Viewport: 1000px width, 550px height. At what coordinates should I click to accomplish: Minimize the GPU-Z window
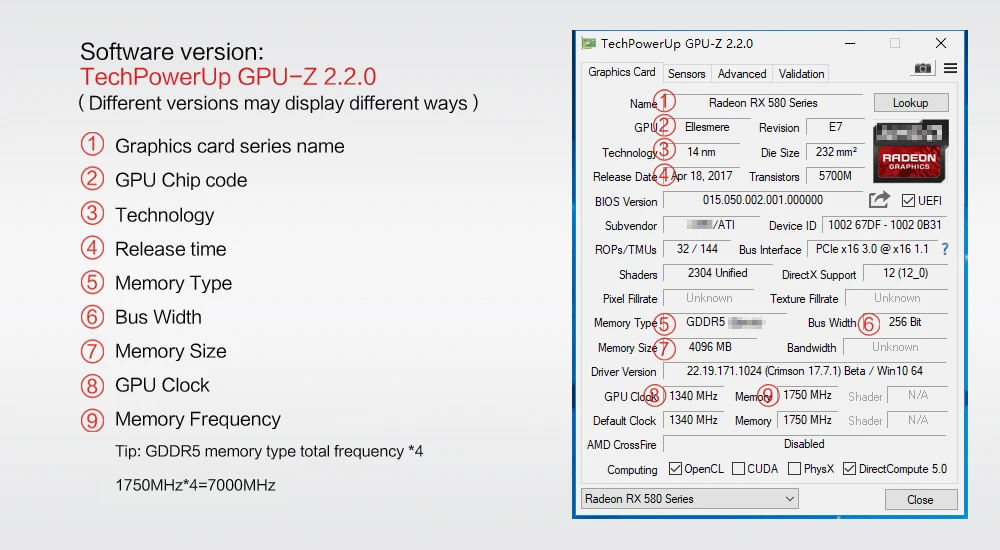(849, 44)
